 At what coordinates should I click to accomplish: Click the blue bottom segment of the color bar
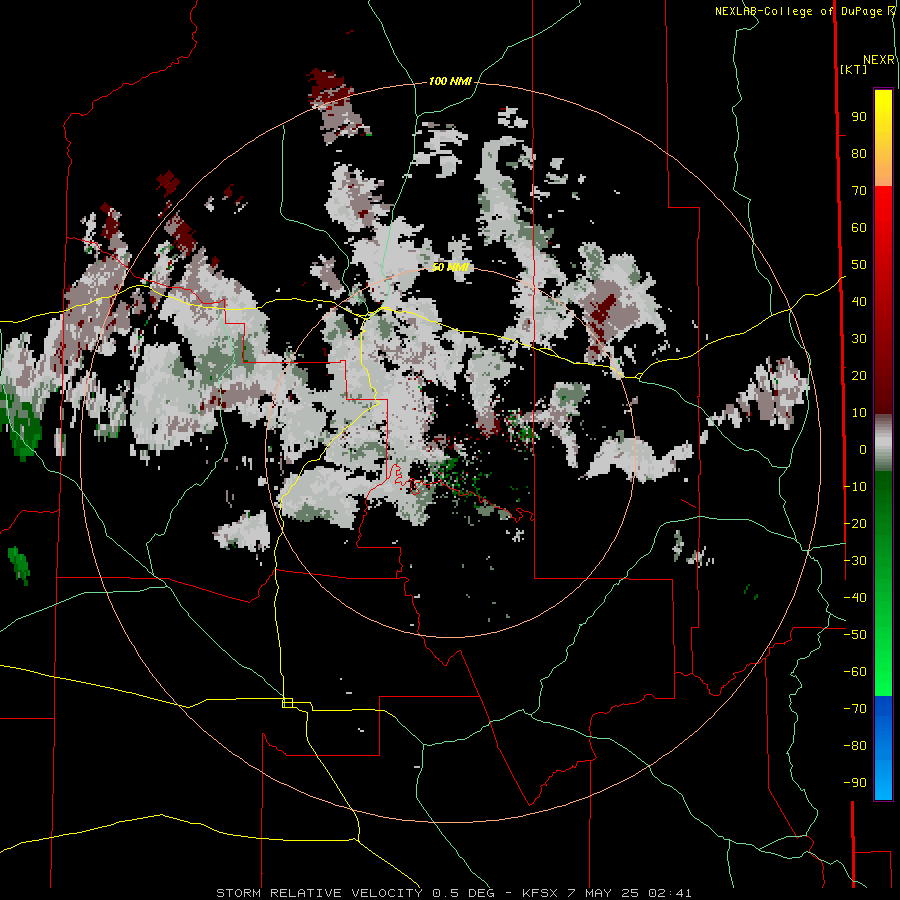click(883, 748)
